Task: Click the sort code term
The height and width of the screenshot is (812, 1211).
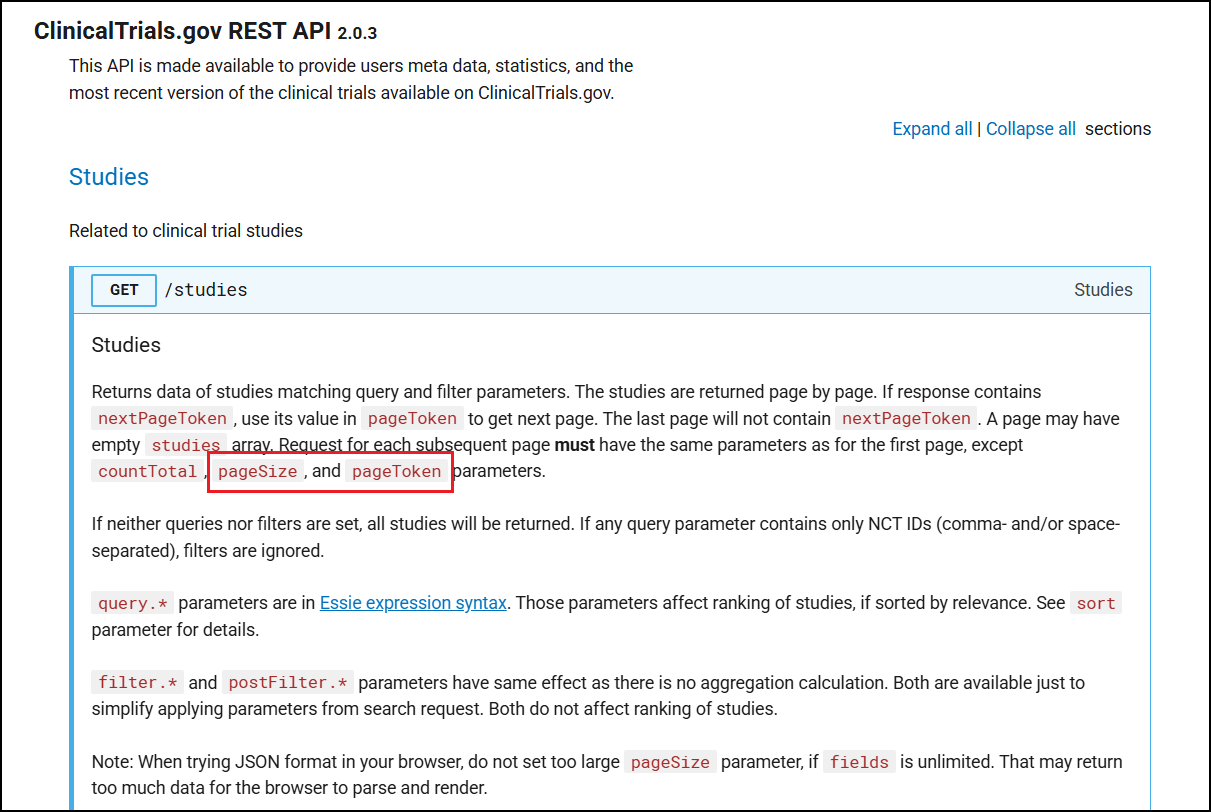Action: pyautogui.click(x=1096, y=603)
